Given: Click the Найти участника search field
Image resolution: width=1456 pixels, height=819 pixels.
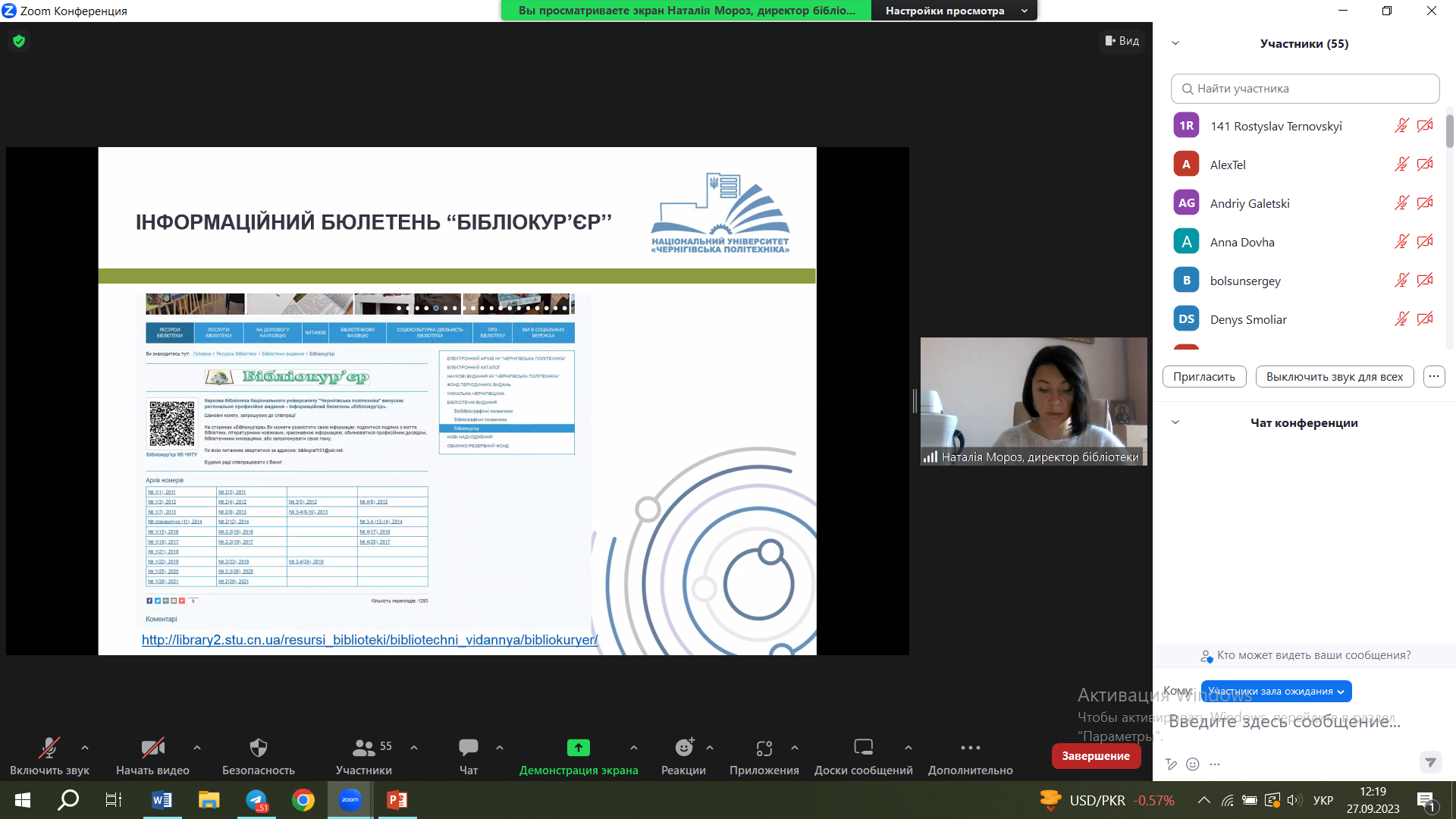Looking at the screenshot, I should 1304,89.
